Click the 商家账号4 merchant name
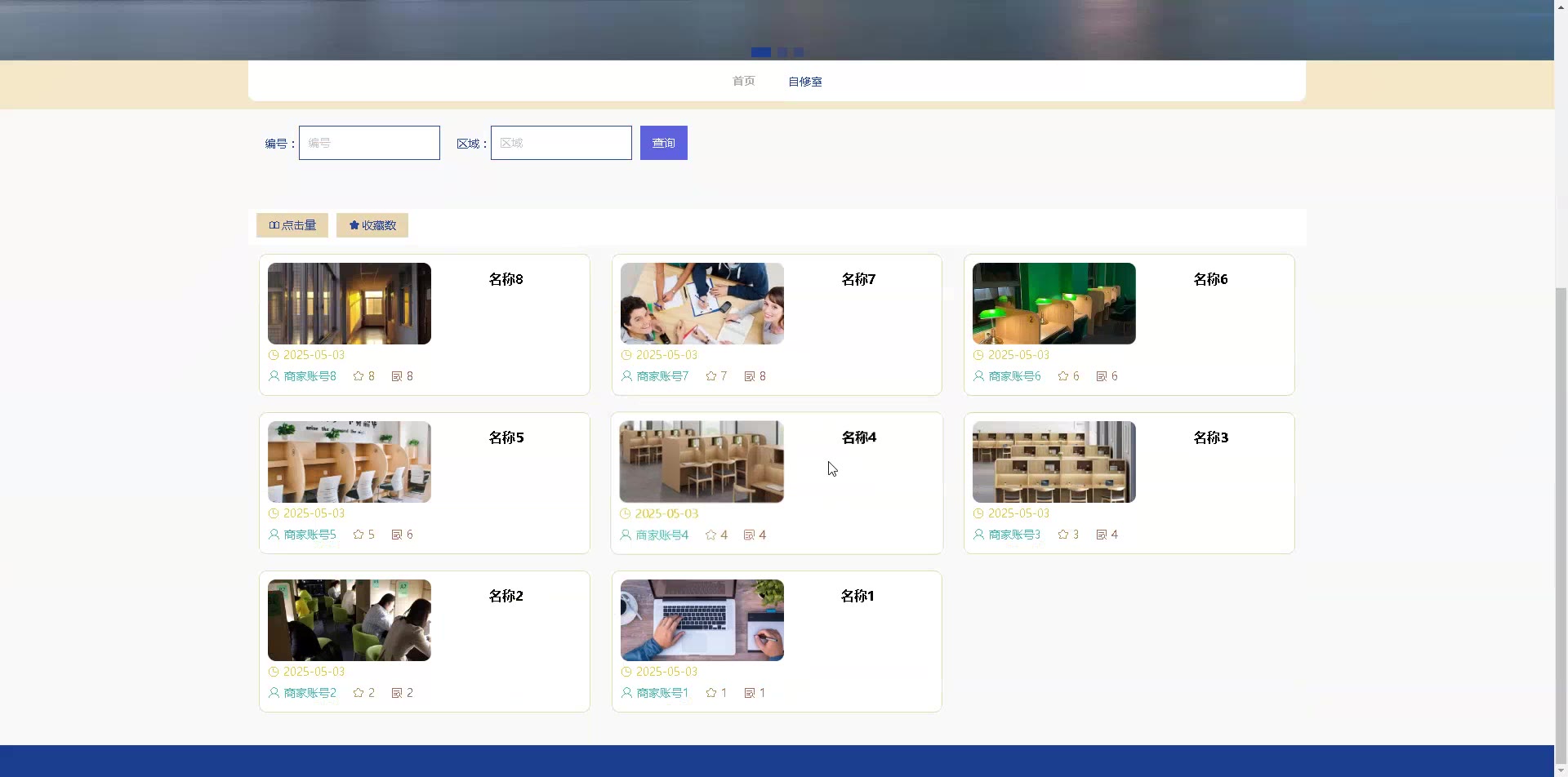This screenshot has width=1568, height=777. [x=662, y=535]
